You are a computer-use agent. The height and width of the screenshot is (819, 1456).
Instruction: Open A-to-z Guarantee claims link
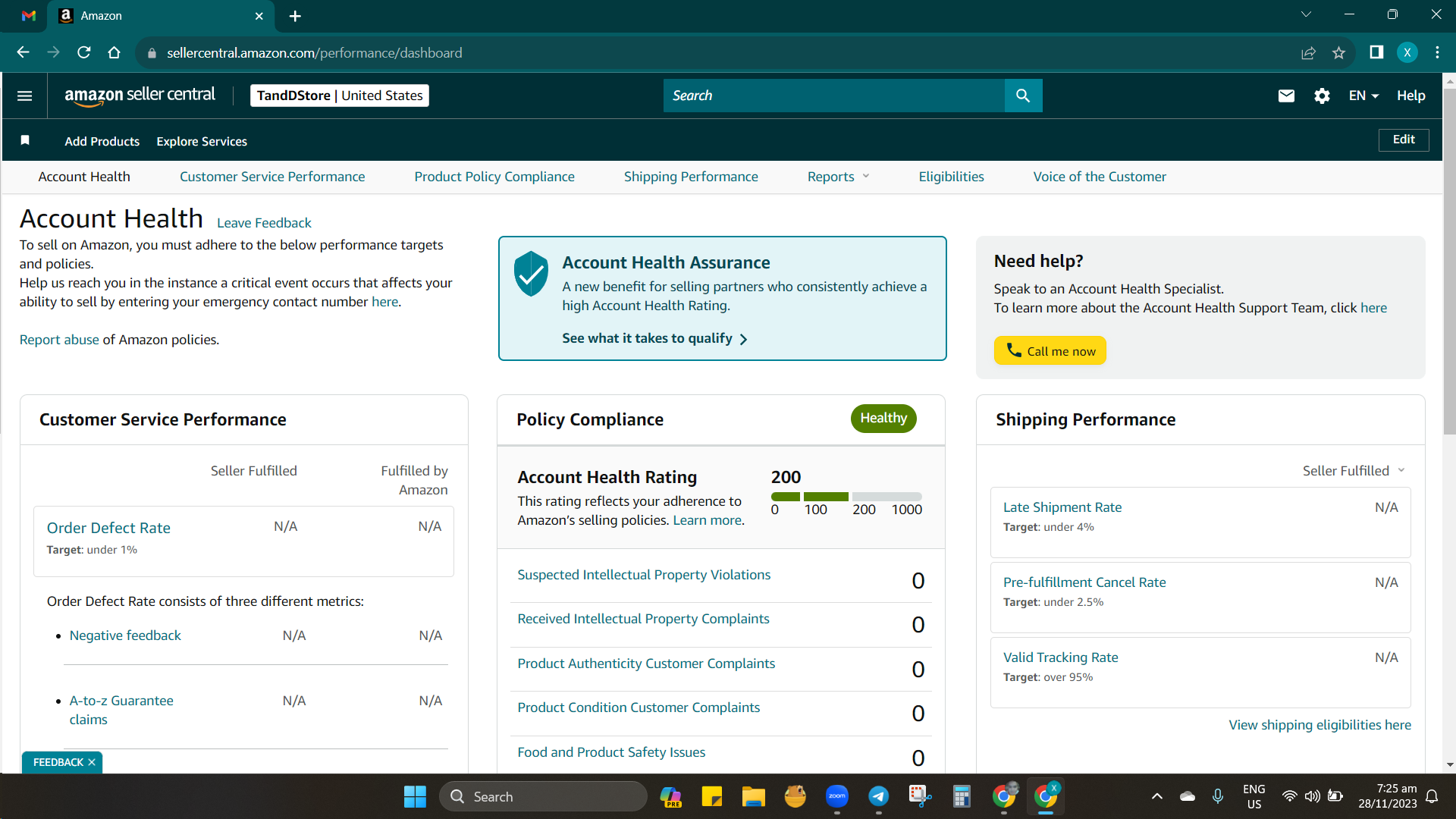click(x=121, y=710)
